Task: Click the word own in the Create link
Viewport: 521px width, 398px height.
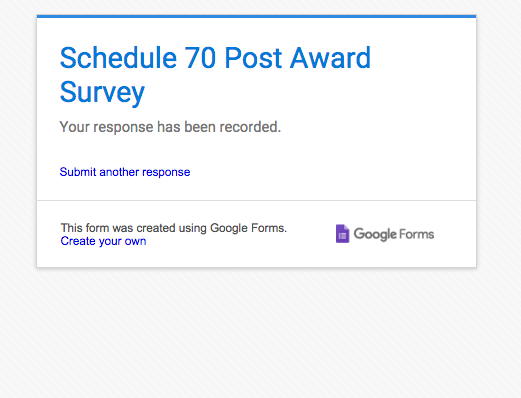Action: pos(135,241)
